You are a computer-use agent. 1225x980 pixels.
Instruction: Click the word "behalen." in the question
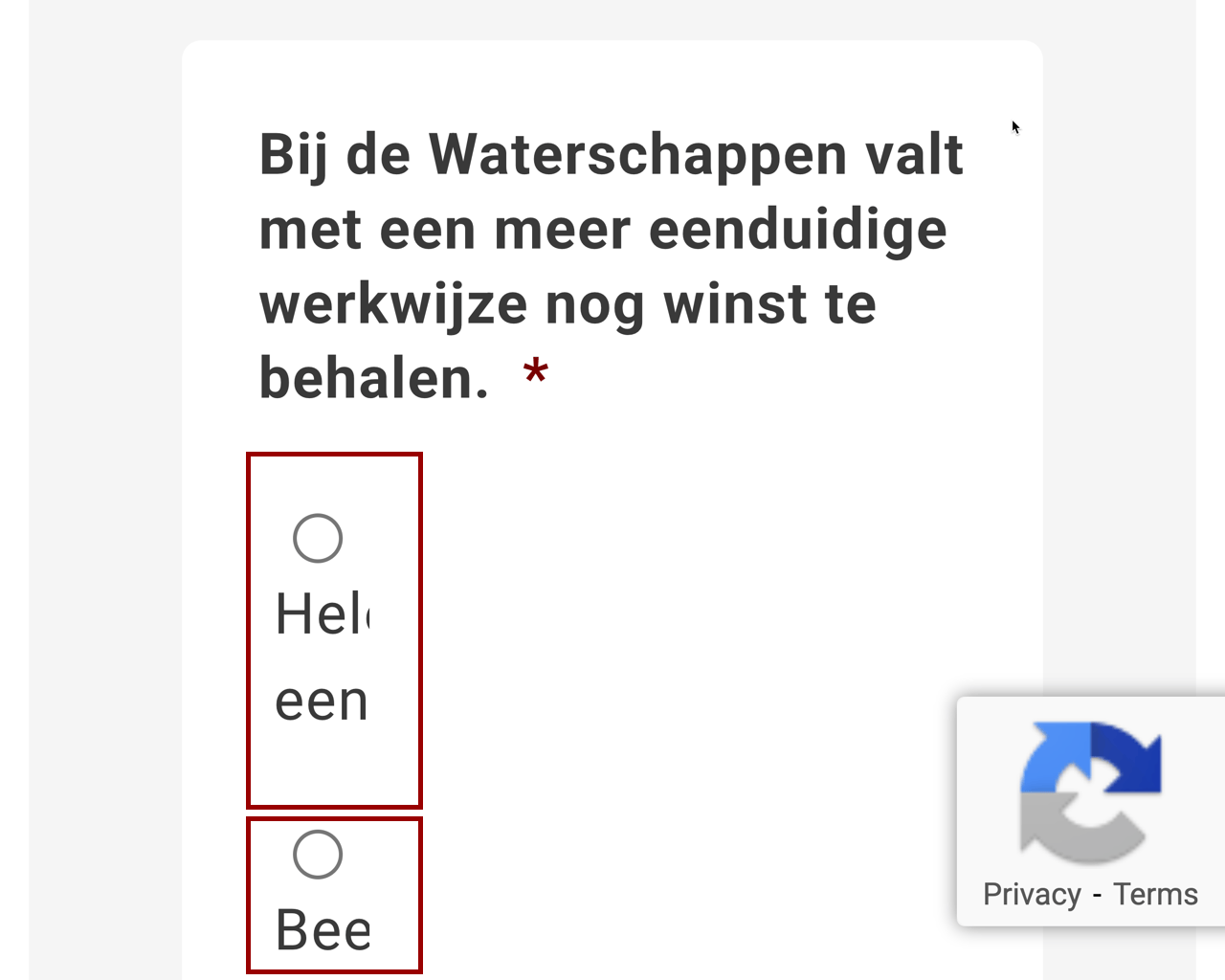pos(374,378)
